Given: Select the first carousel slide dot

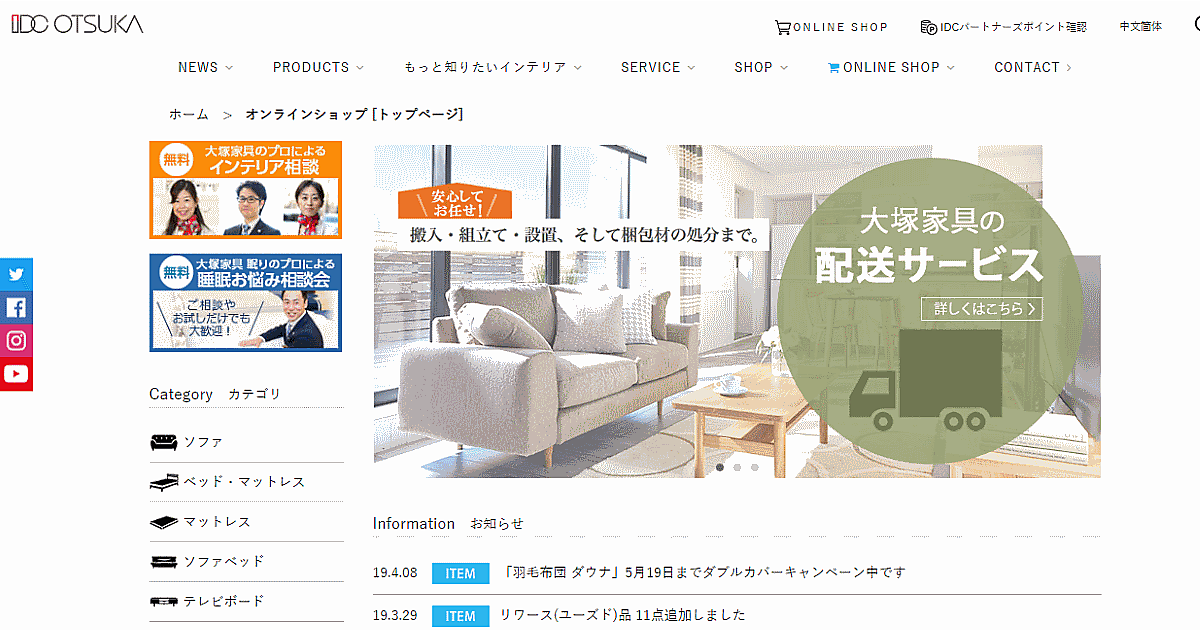Looking at the screenshot, I should 719,467.
